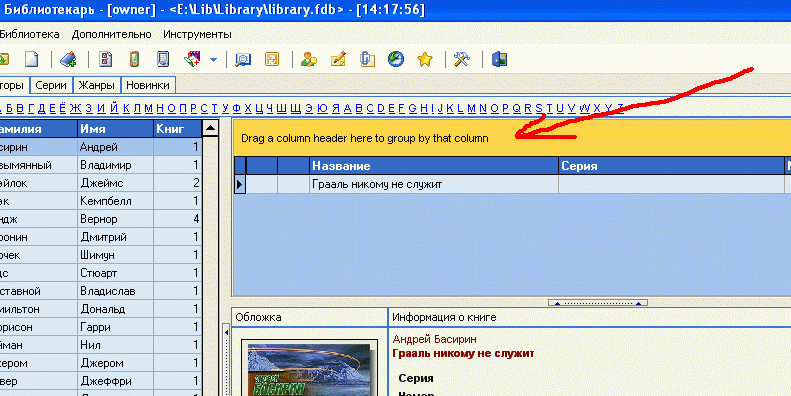Click the checklist document toolbar icon
The image size is (791, 396).
[x=105, y=60]
